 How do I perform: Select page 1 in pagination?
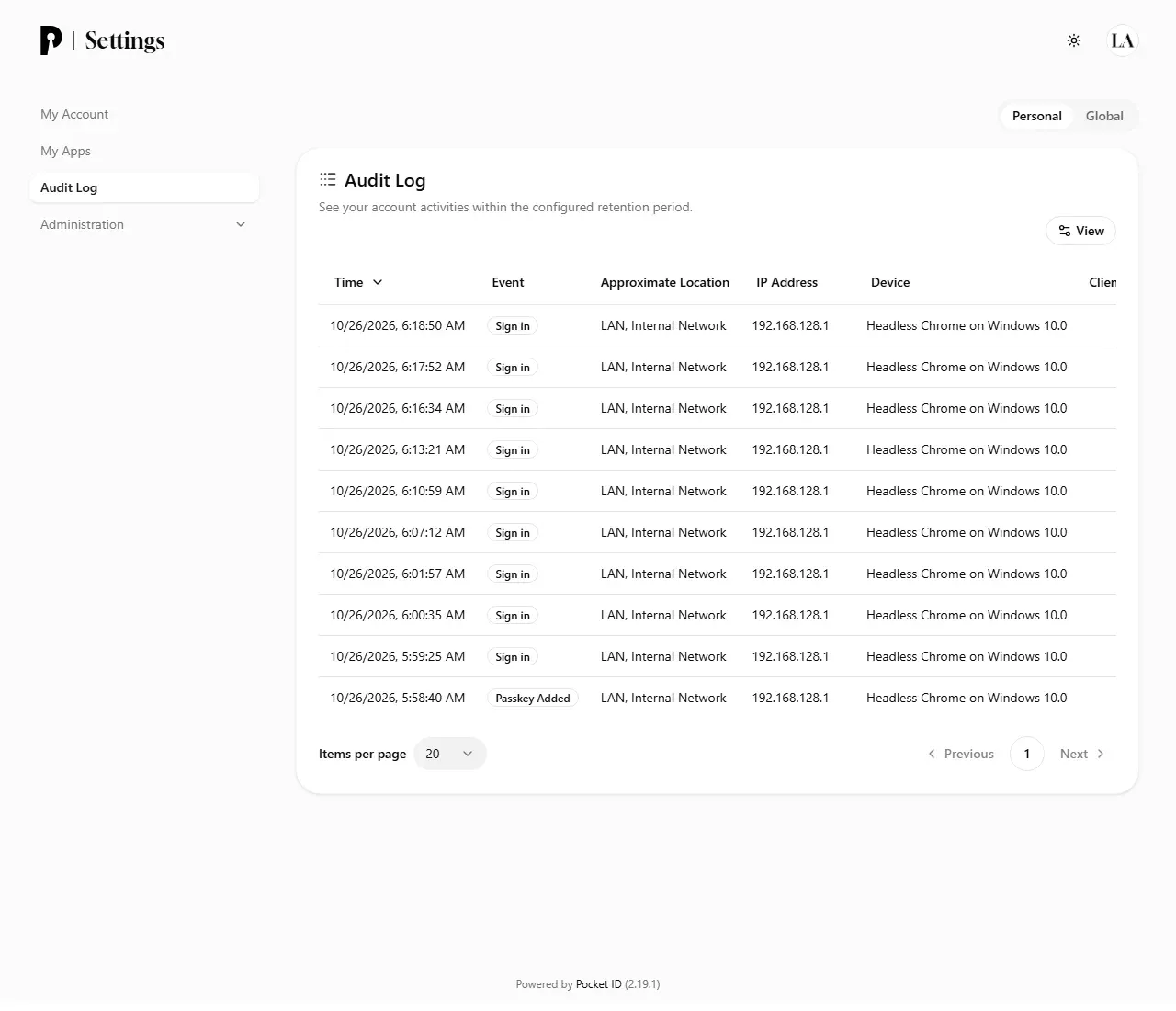click(x=1027, y=754)
